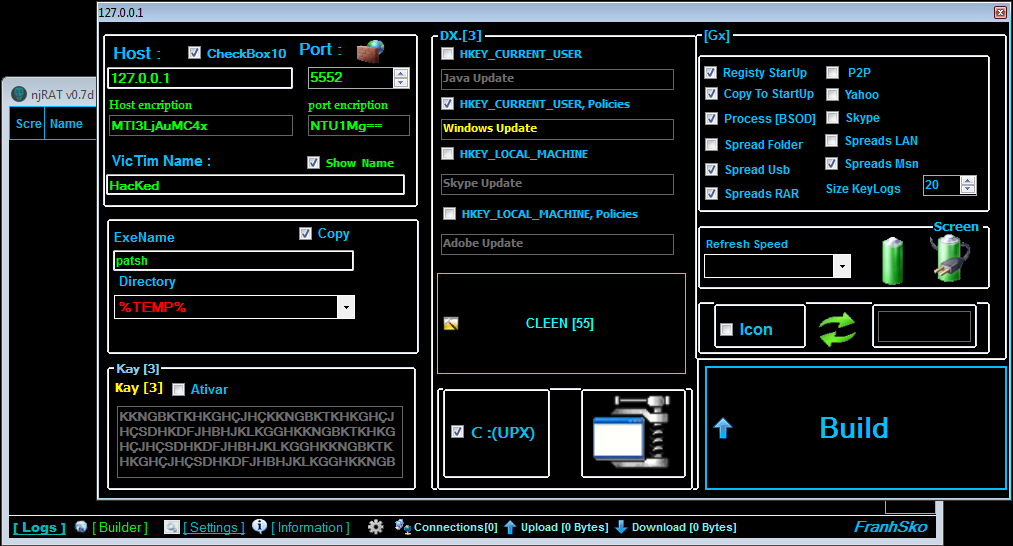Click the info icon before Information
The height and width of the screenshot is (546, 1013).
(x=260, y=526)
